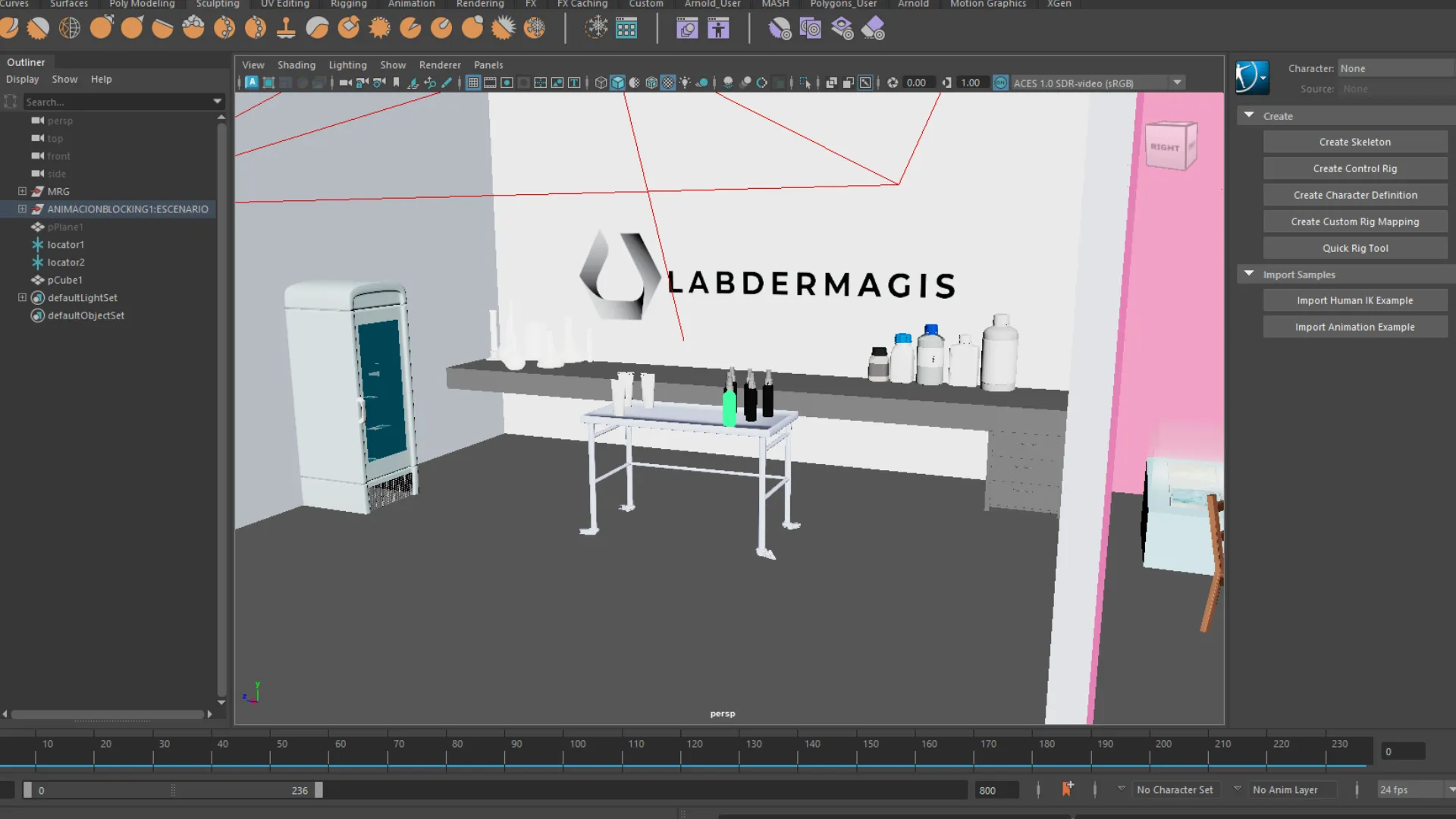Click the Grease Pencil icon

447,83
